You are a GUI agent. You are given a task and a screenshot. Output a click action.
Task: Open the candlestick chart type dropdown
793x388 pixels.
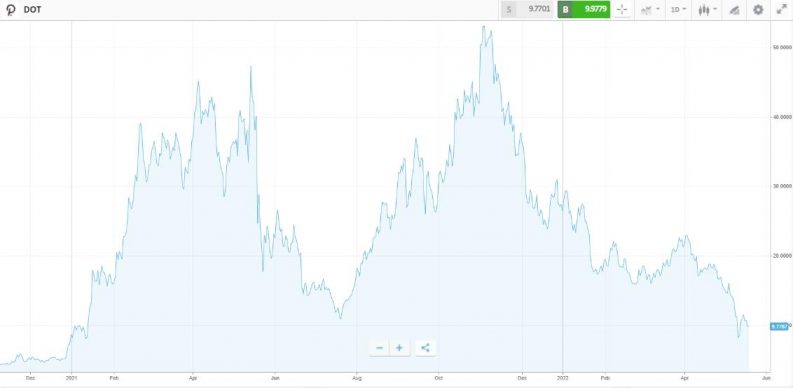(707, 9)
